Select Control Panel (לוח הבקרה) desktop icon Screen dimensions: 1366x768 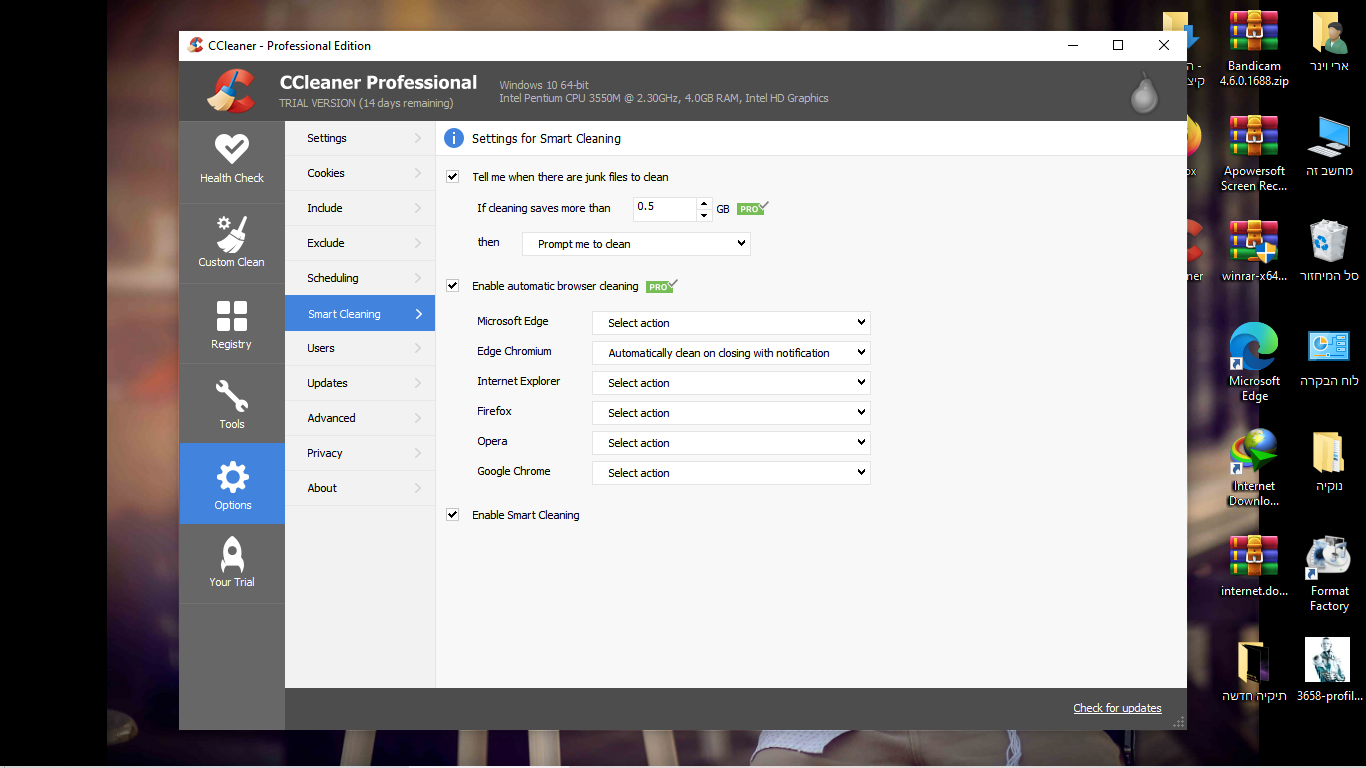click(x=1329, y=356)
